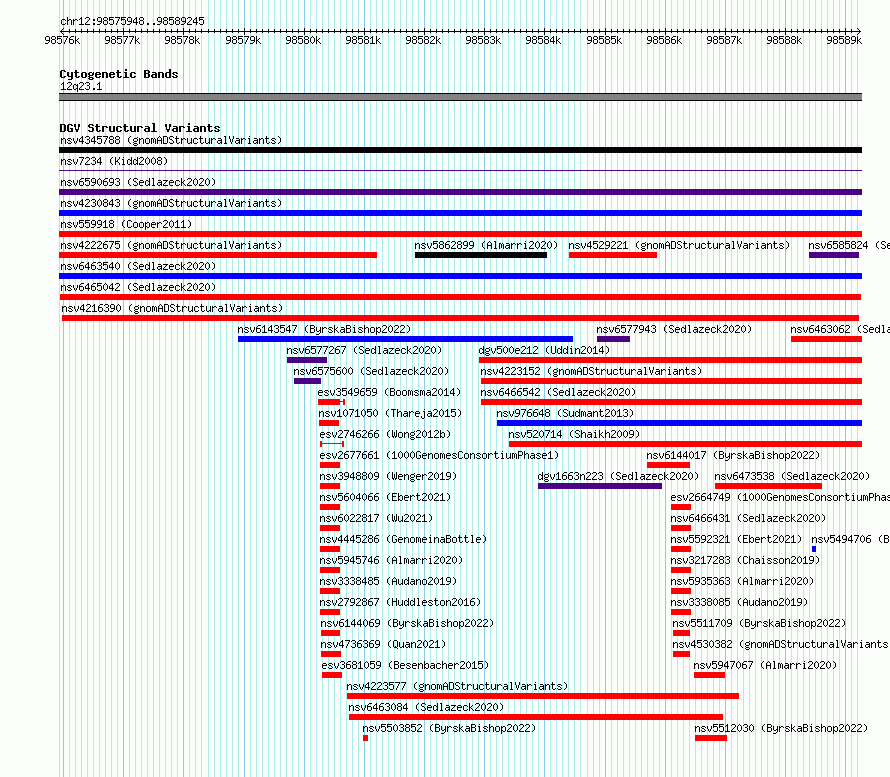Open nsv4216390 gnomAD variant label

click(x=172, y=308)
